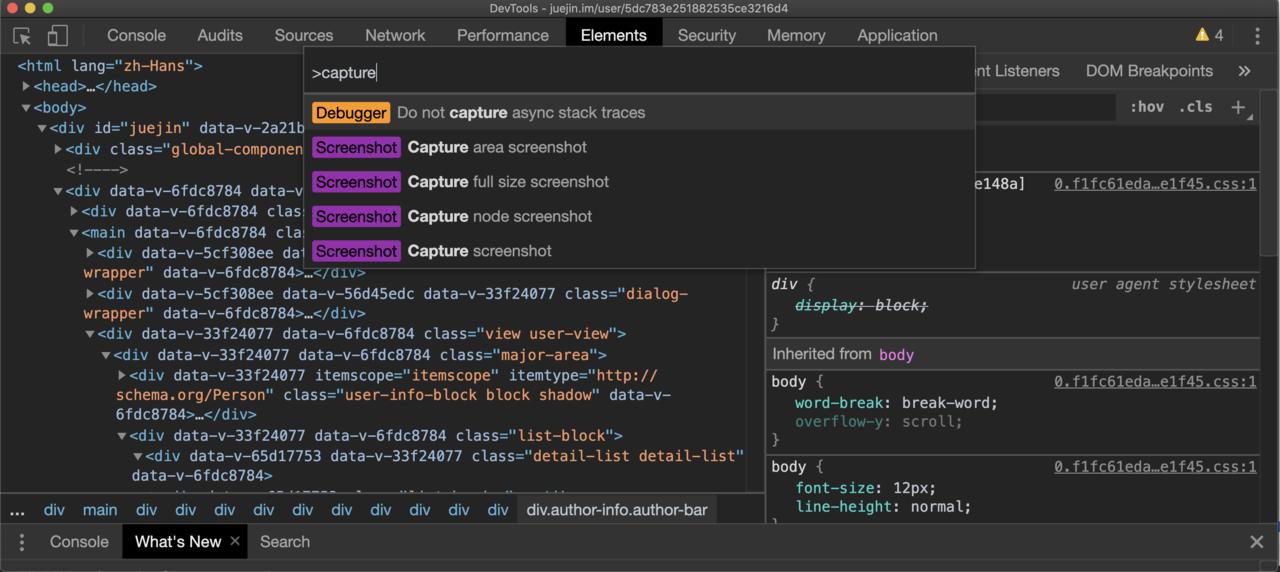Close the What's New tab
This screenshot has height=572, width=1280.
[235, 541]
